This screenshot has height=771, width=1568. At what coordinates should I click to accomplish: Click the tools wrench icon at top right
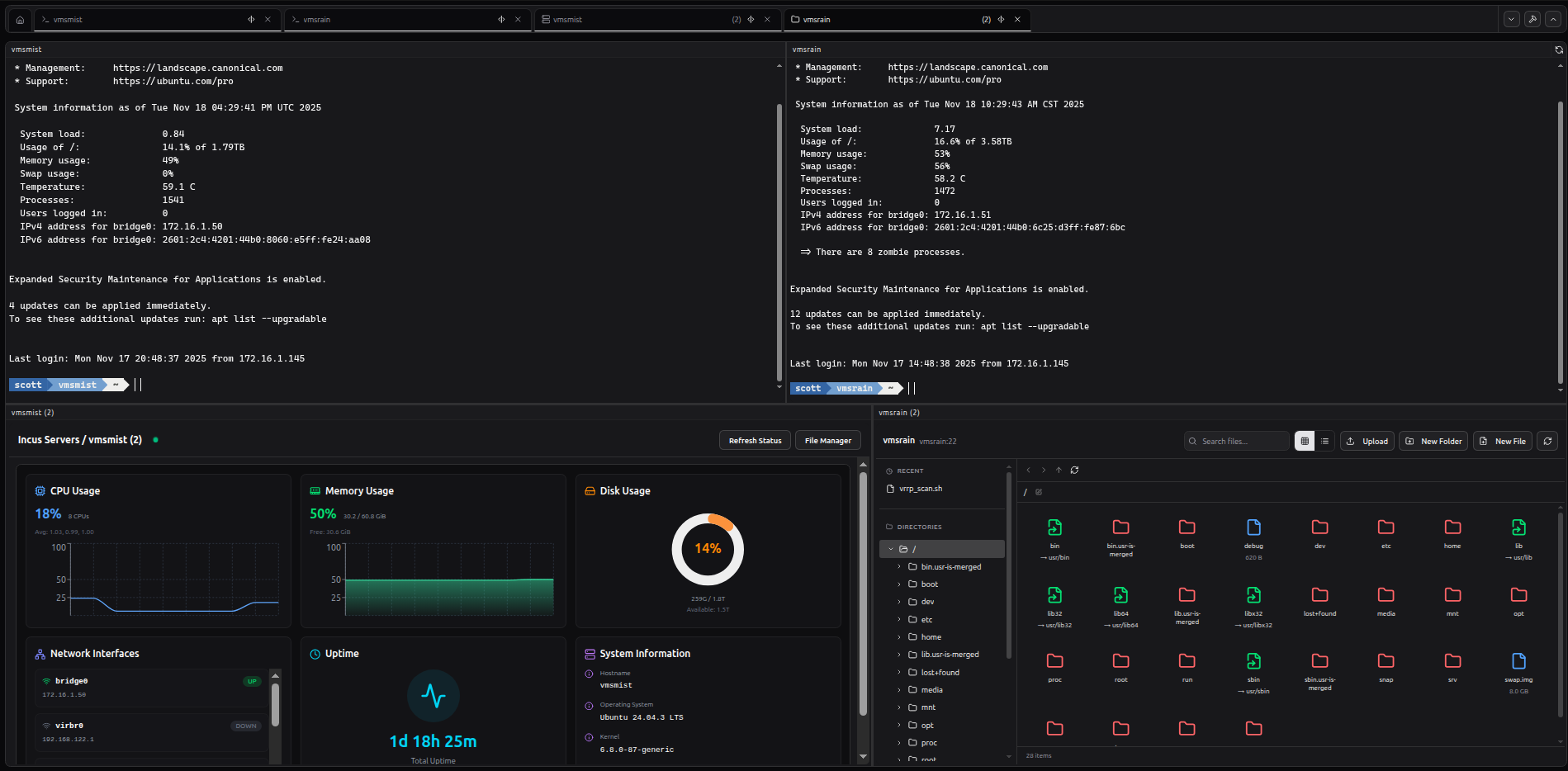pyautogui.click(x=1532, y=20)
